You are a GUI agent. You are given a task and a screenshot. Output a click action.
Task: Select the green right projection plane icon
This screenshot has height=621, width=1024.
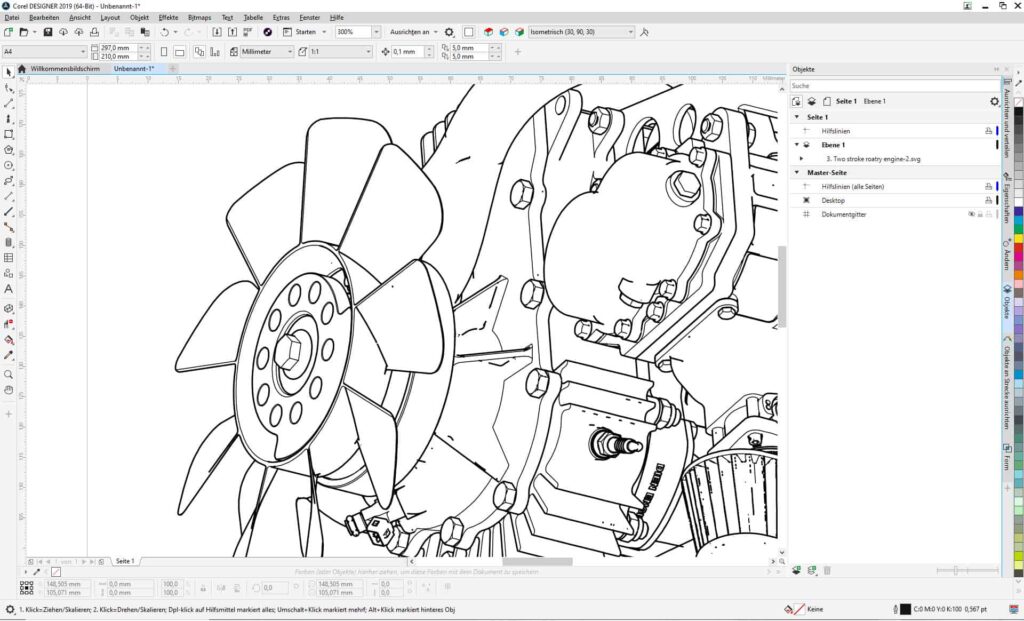point(520,32)
